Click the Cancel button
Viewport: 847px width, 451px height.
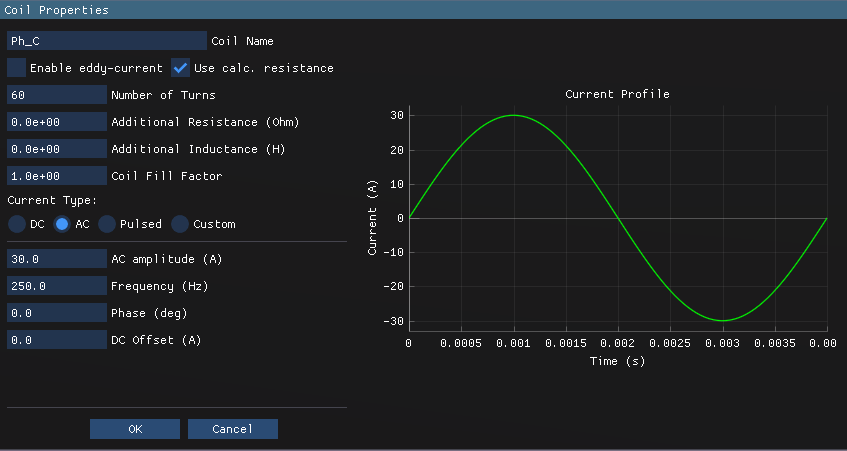[232, 429]
